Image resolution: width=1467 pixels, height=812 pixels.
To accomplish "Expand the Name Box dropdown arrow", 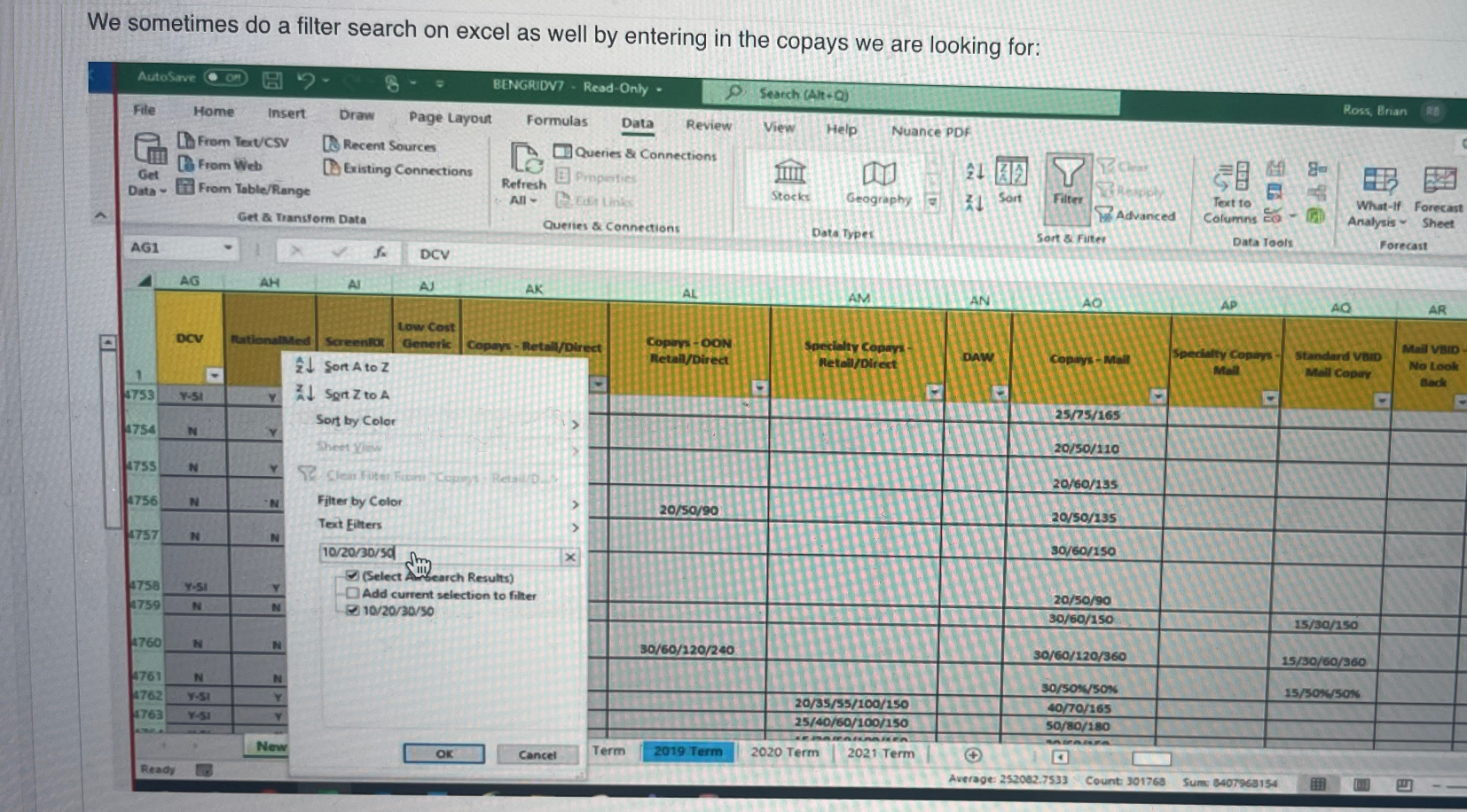I will point(228,248).
